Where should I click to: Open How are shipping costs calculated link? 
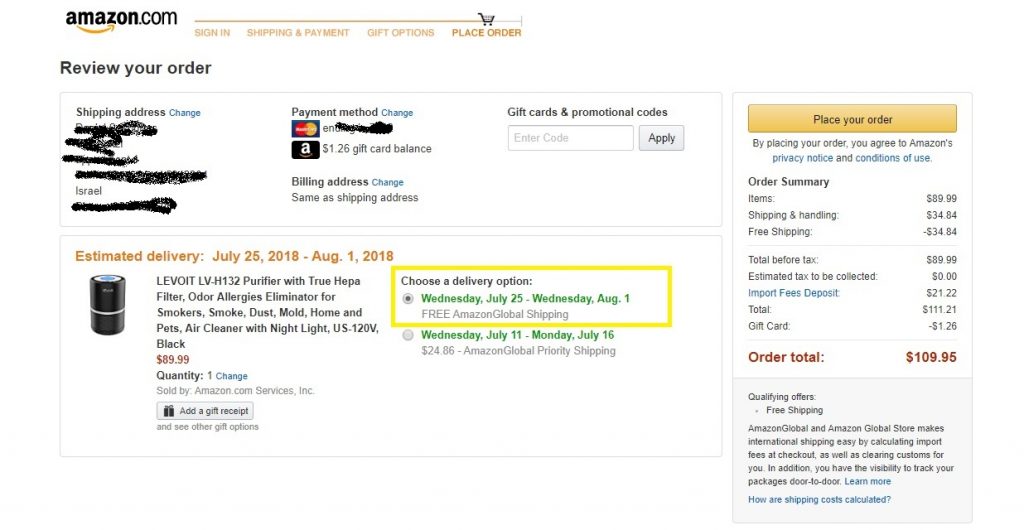click(x=819, y=499)
